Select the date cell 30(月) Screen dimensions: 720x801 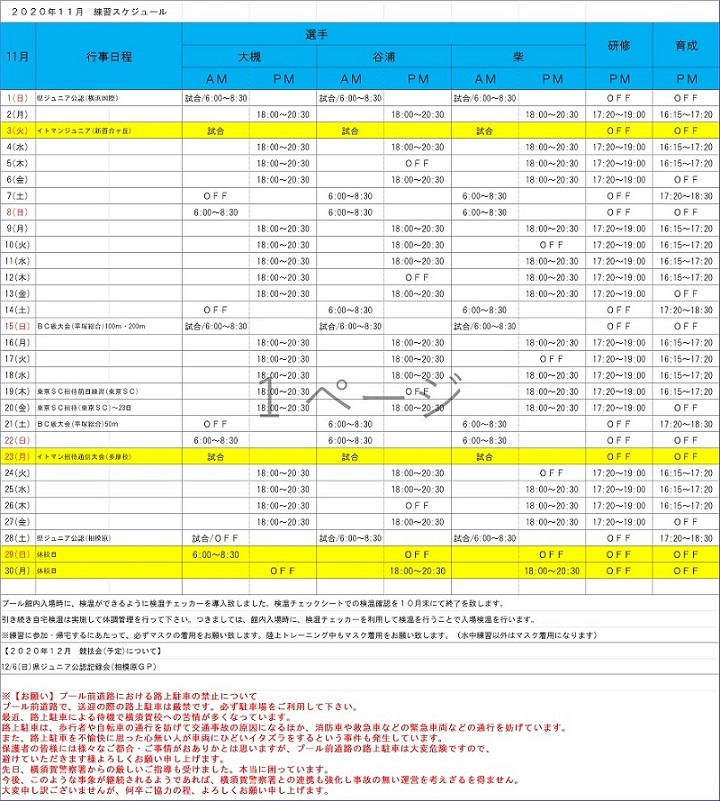[x=18, y=571]
